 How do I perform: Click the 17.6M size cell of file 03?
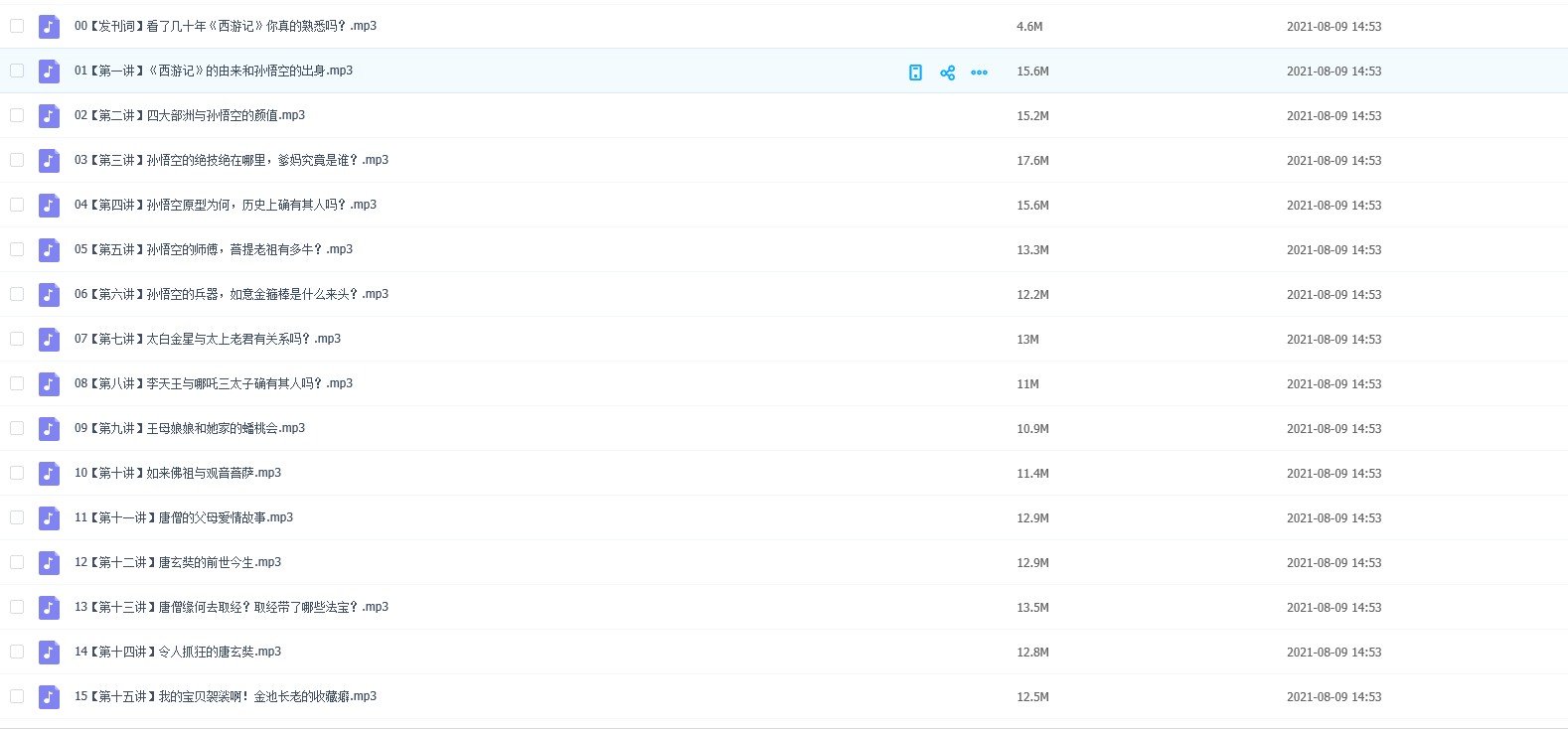tap(1032, 161)
